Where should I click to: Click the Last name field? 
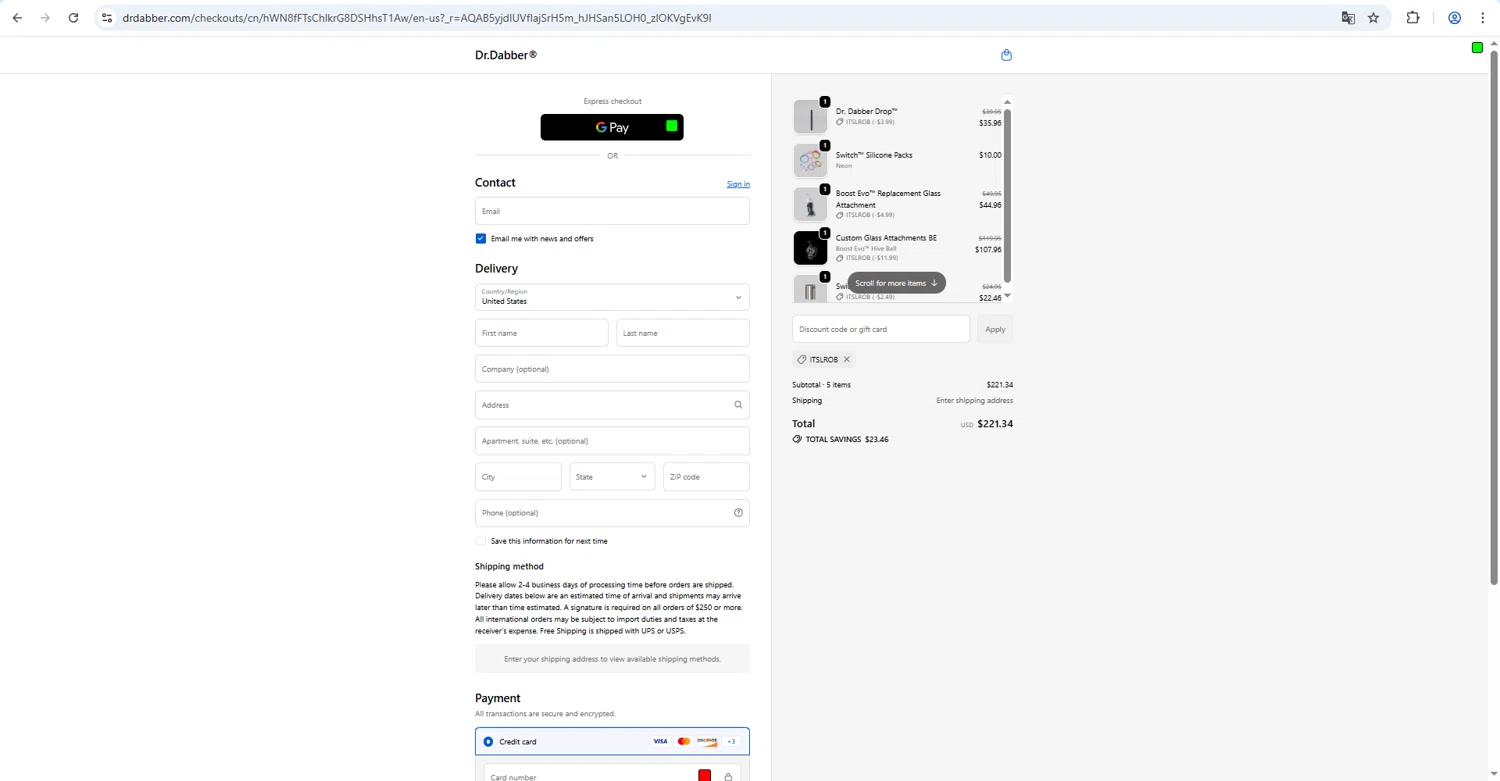[683, 333]
